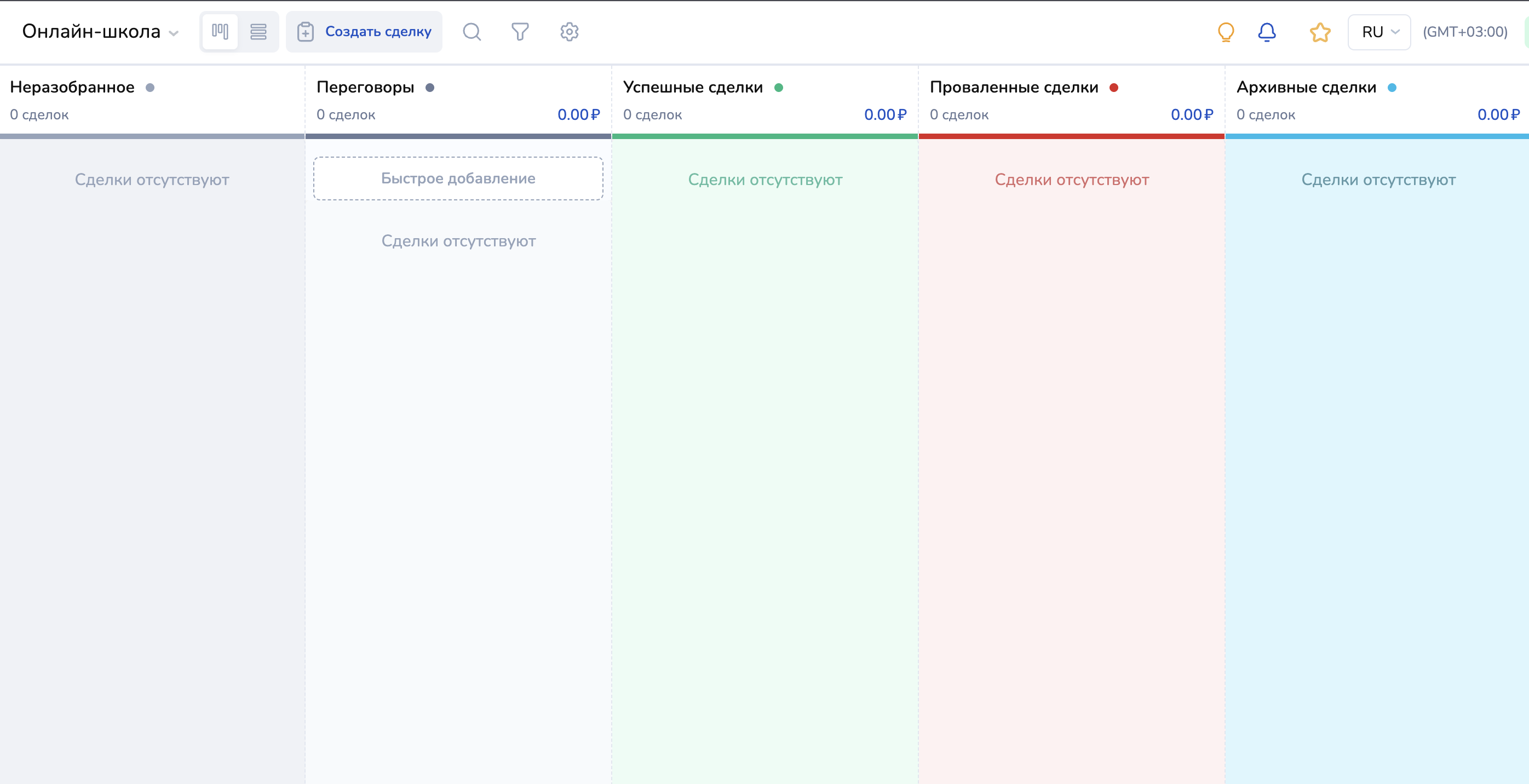Switch to list view layout
Viewport: 1529px width, 784px height.
click(x=258, y=31)
